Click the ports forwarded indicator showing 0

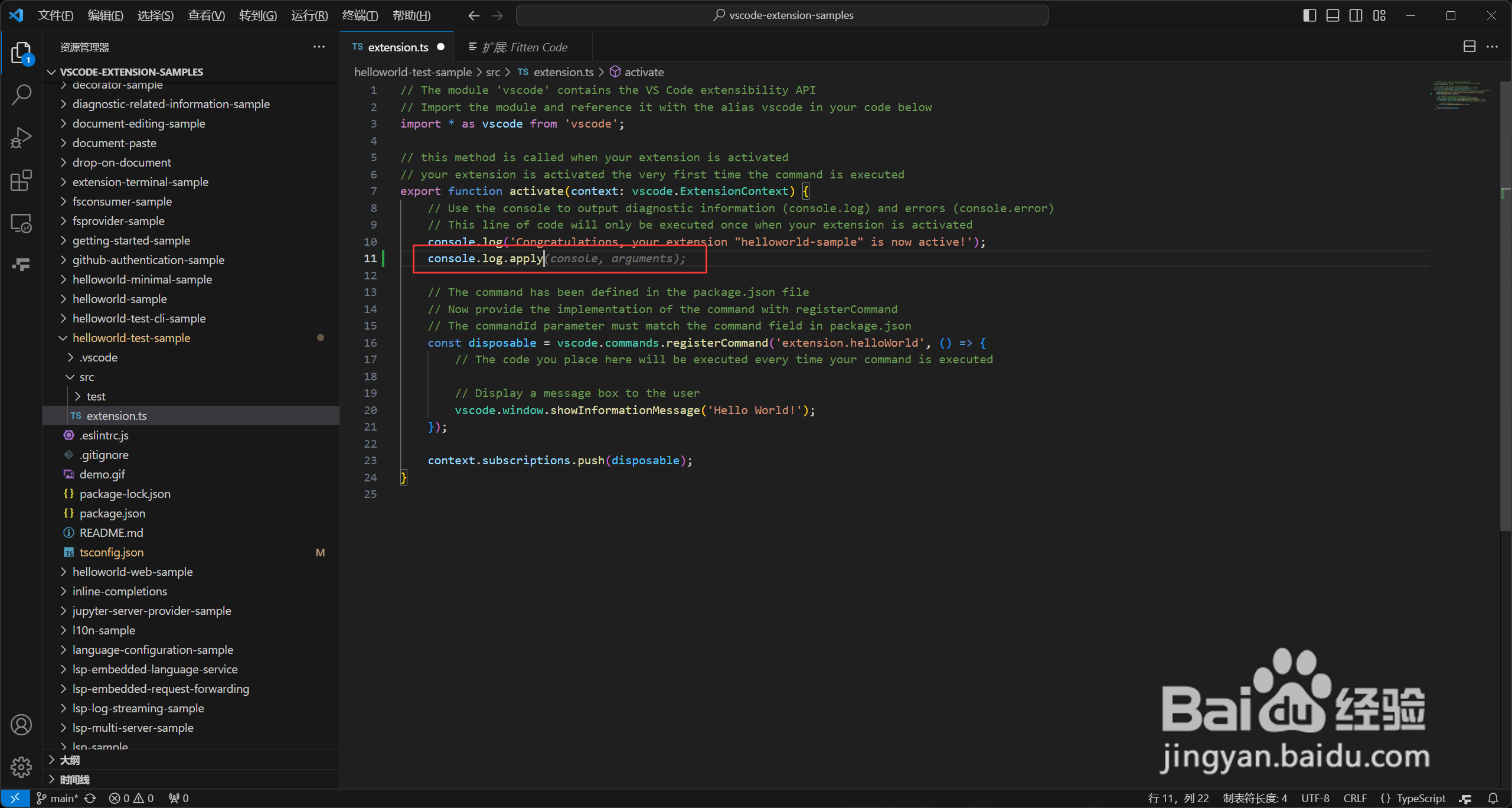tap(179, 798)
